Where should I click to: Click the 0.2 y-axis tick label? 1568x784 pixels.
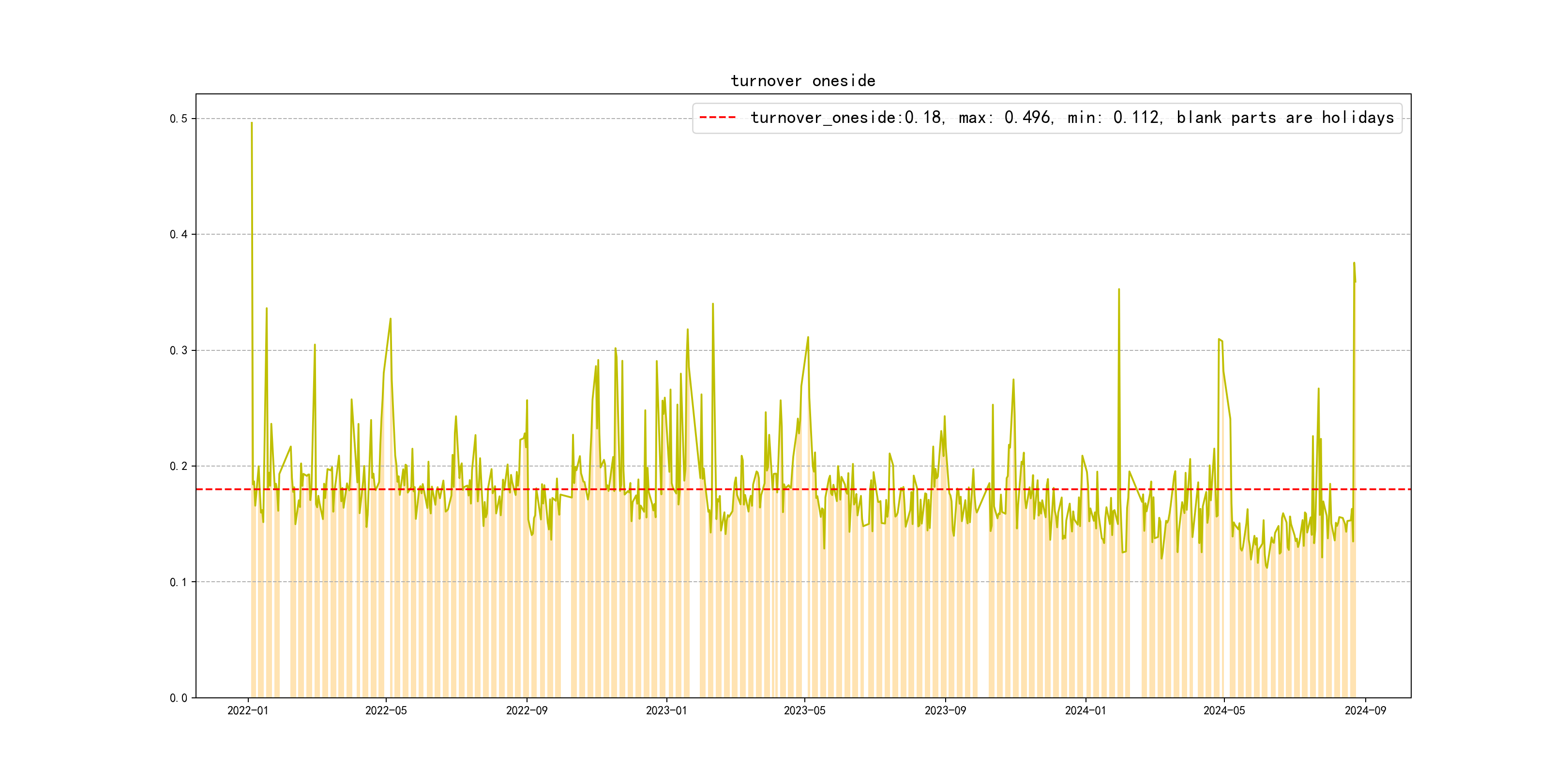[179, 466]
